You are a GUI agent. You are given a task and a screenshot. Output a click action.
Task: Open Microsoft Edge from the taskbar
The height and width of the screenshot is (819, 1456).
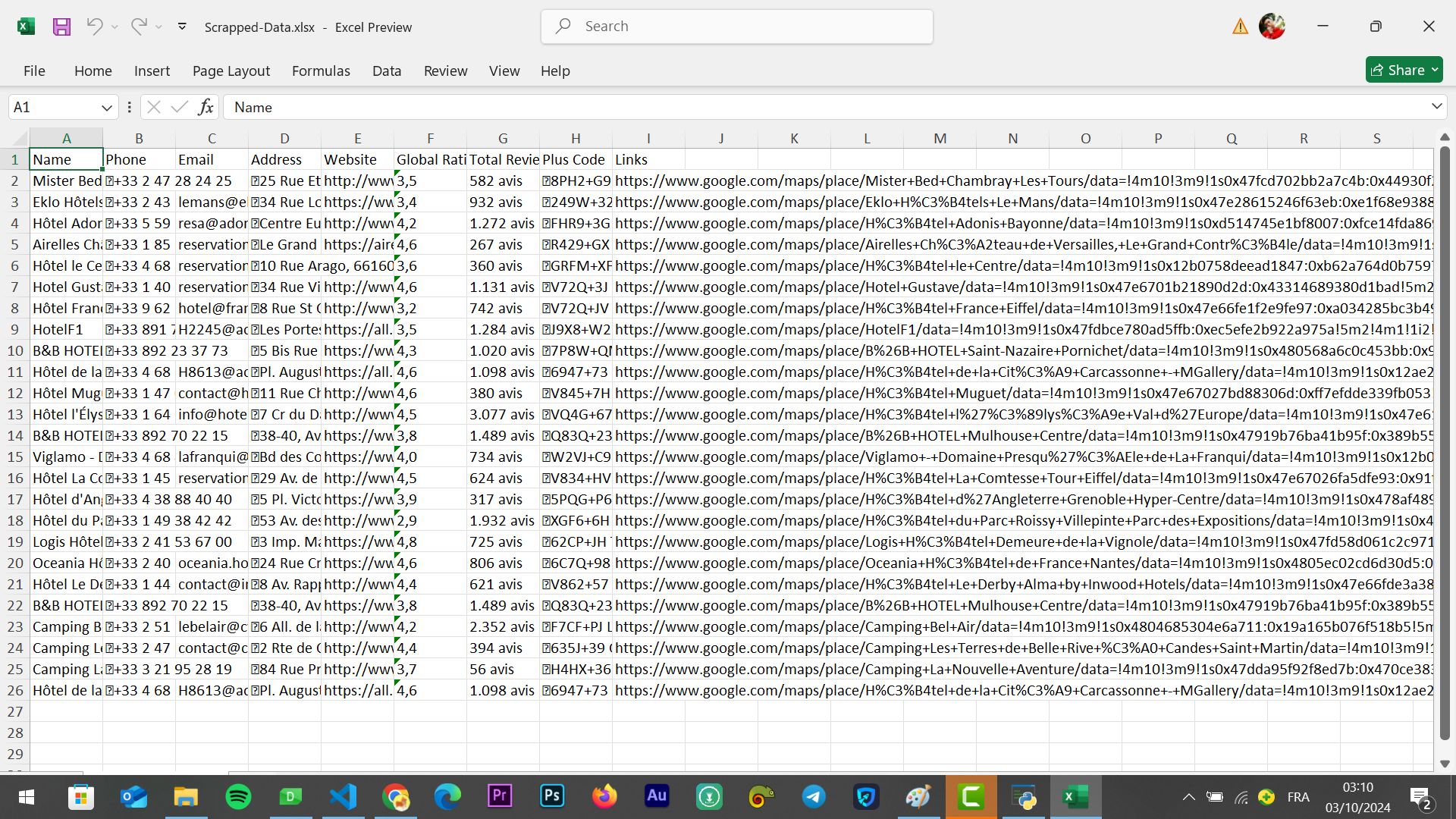(447, 797)
